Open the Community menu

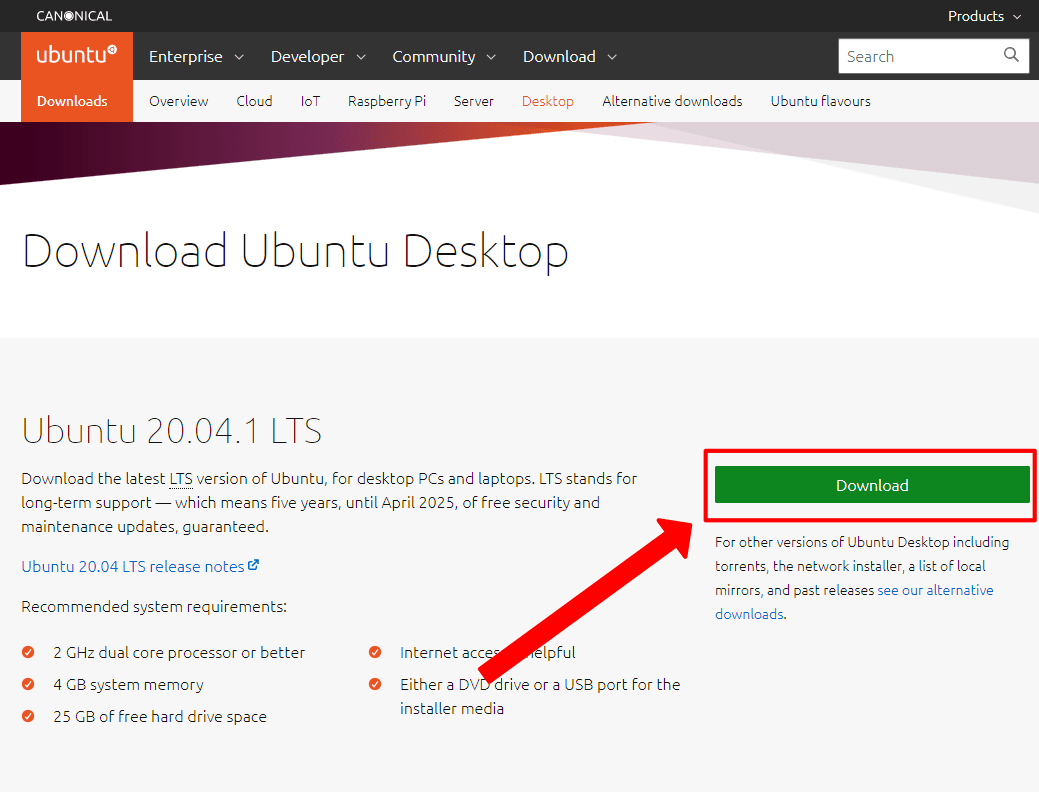coord(444,56)
